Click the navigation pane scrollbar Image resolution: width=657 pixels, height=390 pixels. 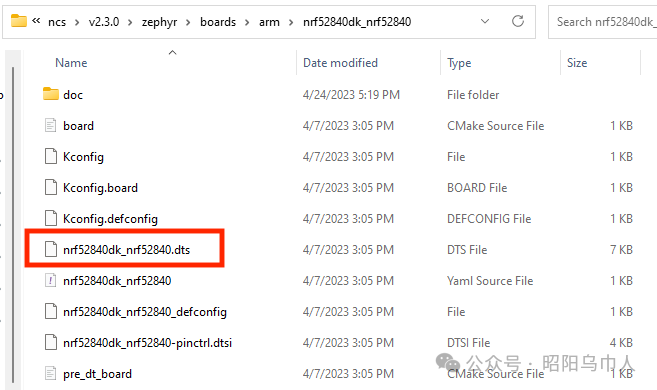click(13, 224)
